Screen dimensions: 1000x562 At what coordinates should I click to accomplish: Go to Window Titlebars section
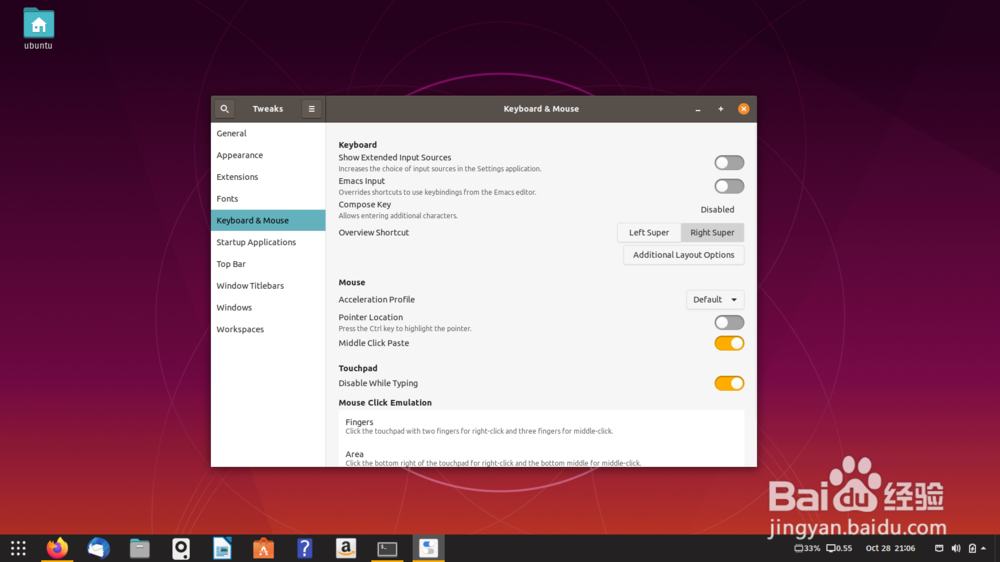[268, 286]
